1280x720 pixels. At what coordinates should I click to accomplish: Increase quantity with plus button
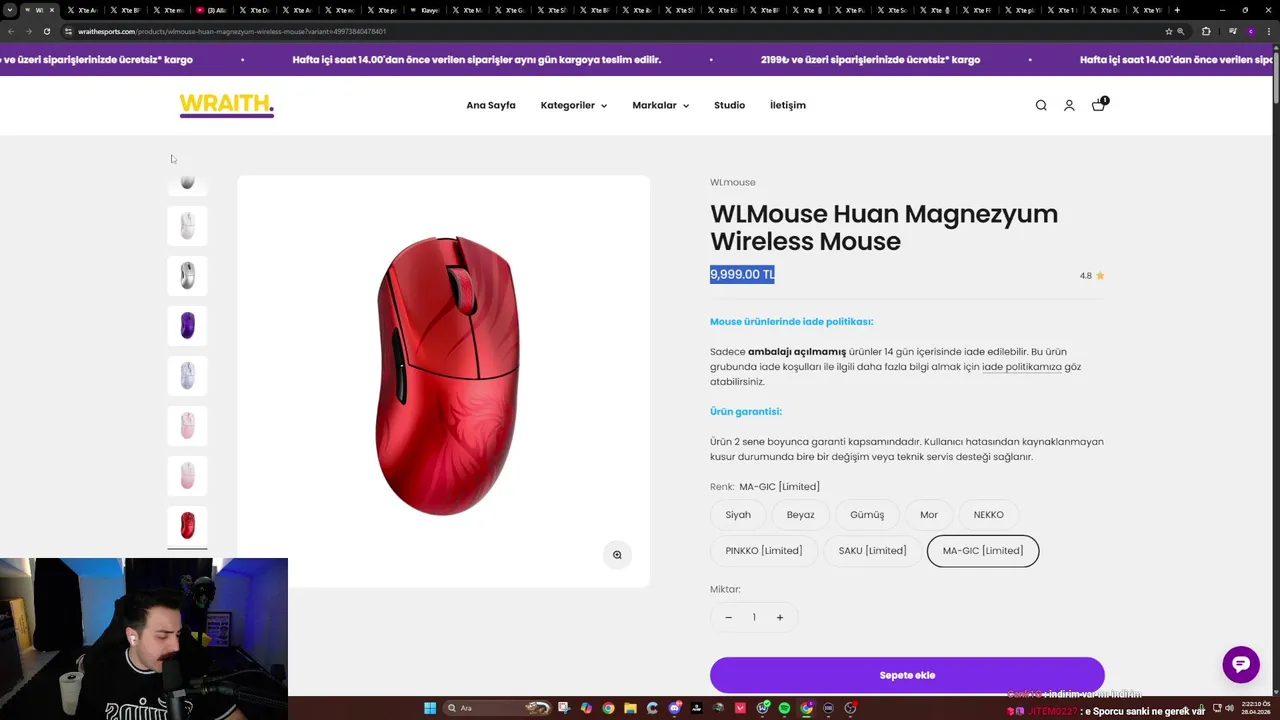pyautogui.click(x=780, y=617)
